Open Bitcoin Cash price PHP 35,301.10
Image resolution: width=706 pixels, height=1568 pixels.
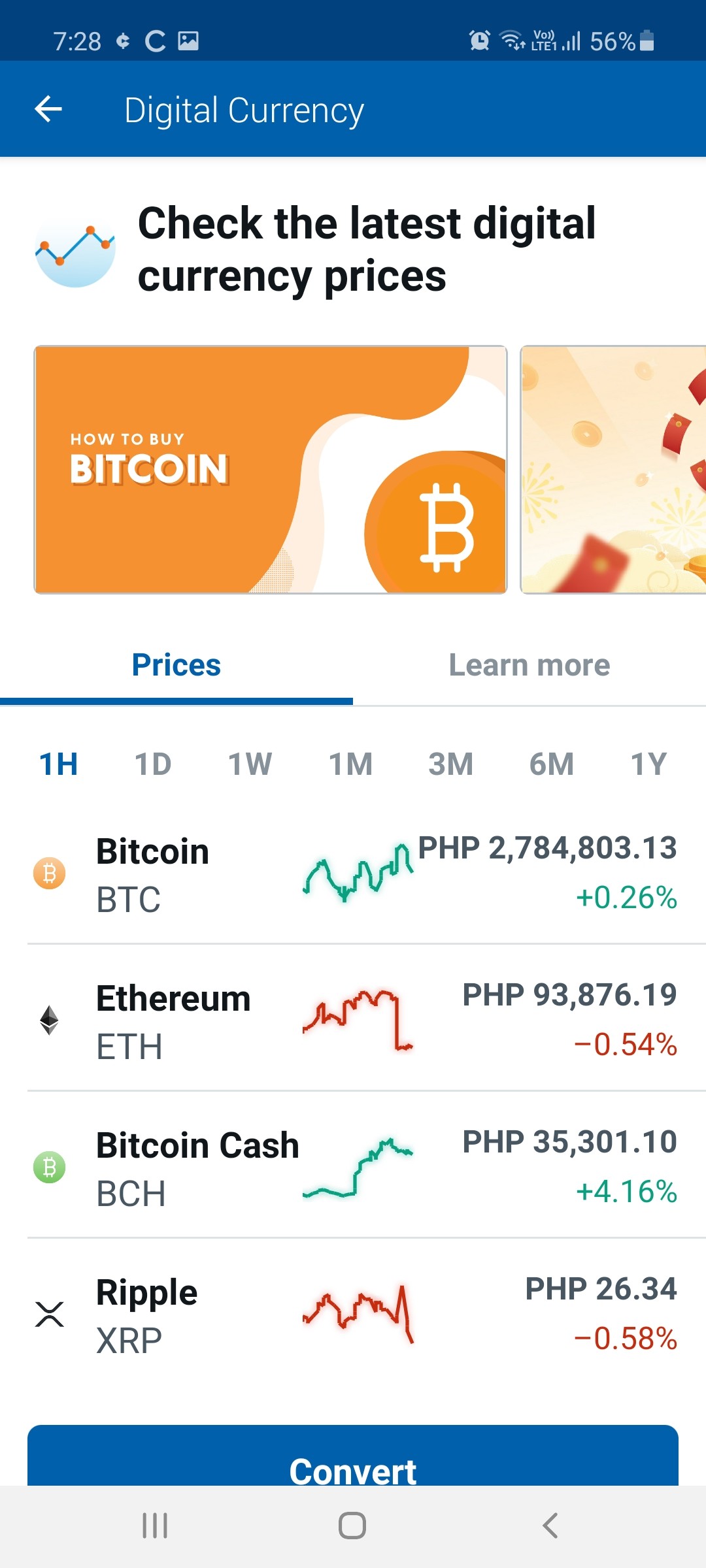click(x=569, y=1142)
